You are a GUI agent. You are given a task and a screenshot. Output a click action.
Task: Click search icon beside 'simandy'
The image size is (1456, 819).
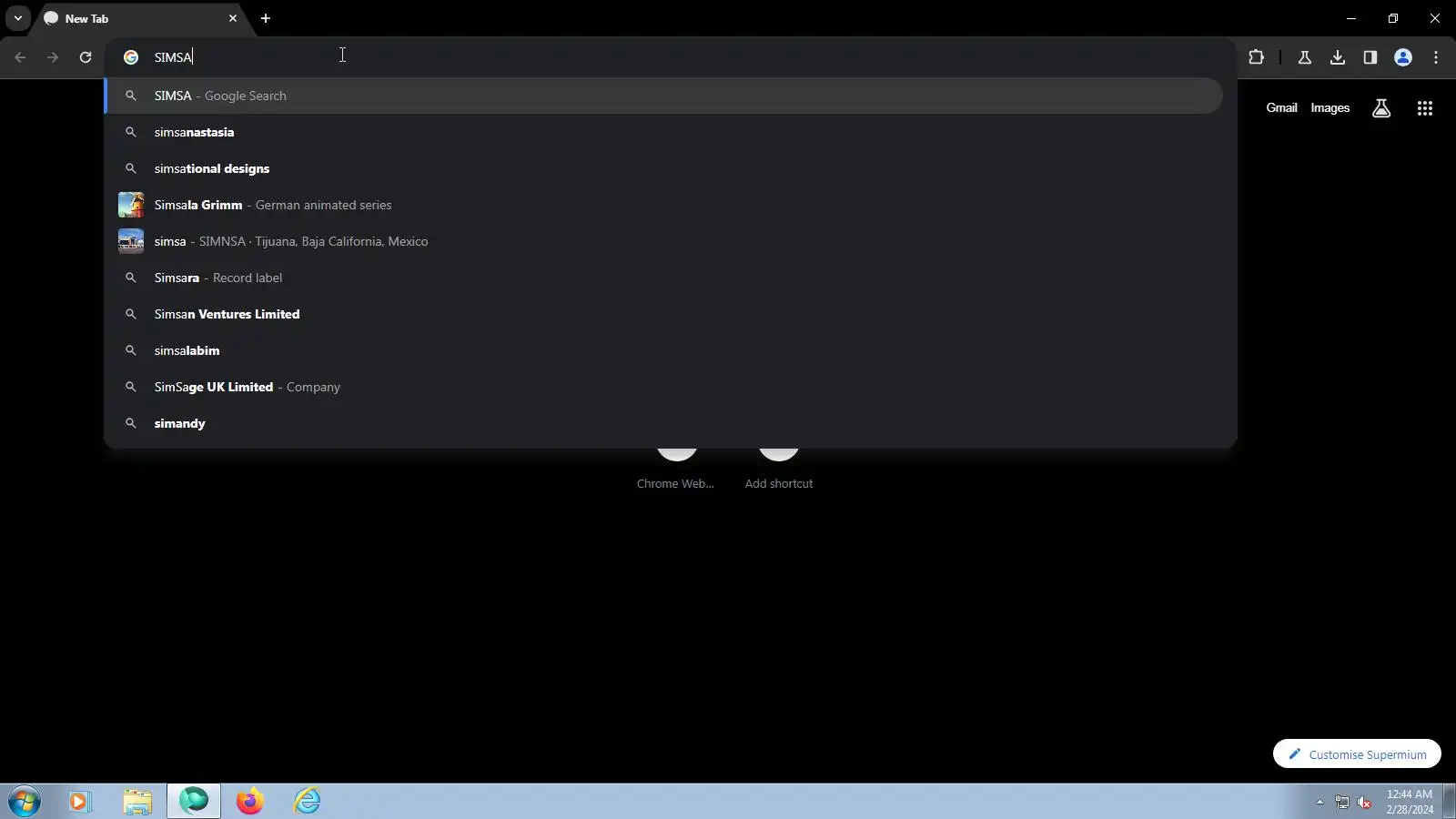click(x=131, y=423)
